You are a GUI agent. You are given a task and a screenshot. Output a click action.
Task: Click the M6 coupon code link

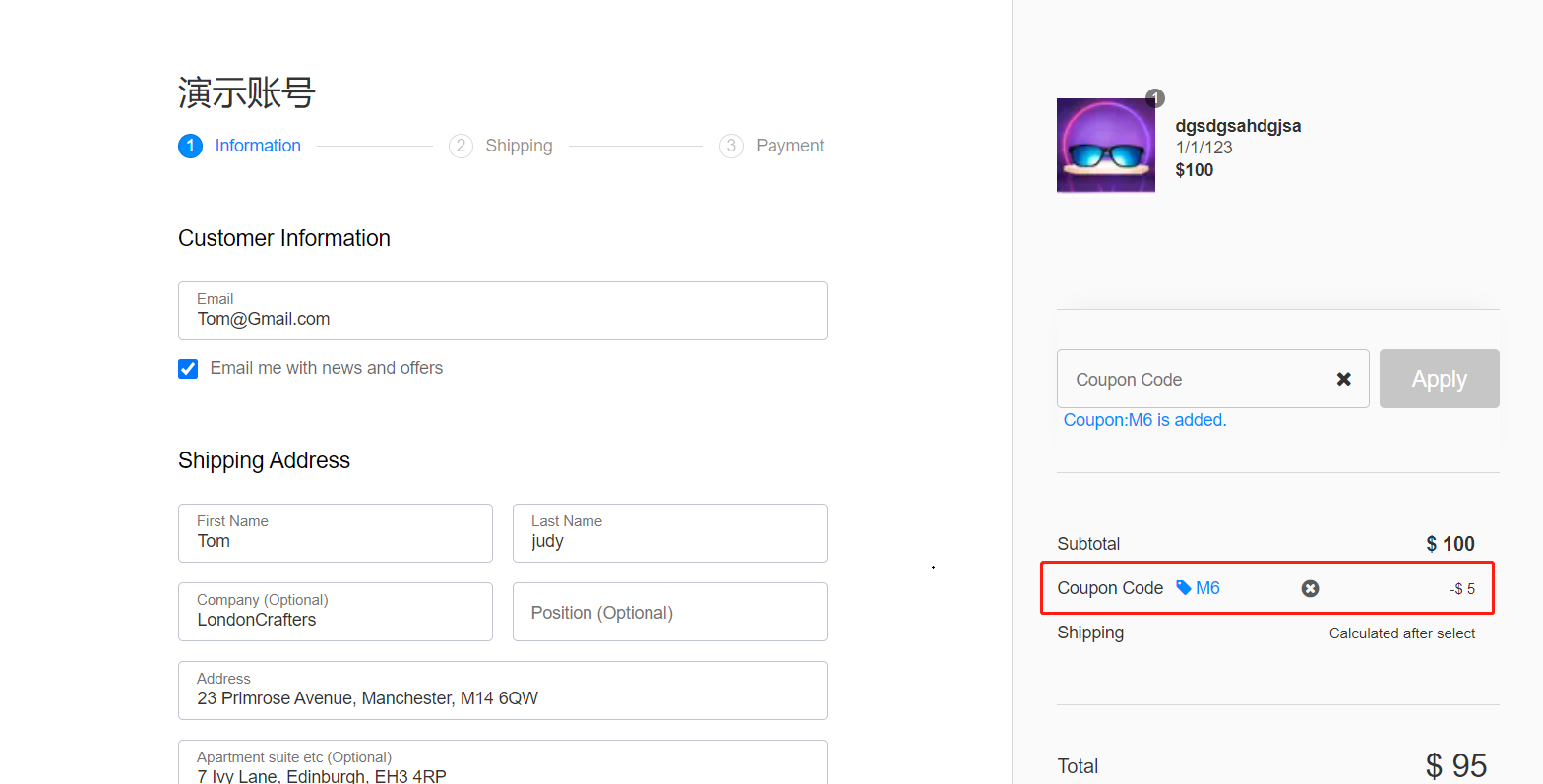tap(1207, 588)
